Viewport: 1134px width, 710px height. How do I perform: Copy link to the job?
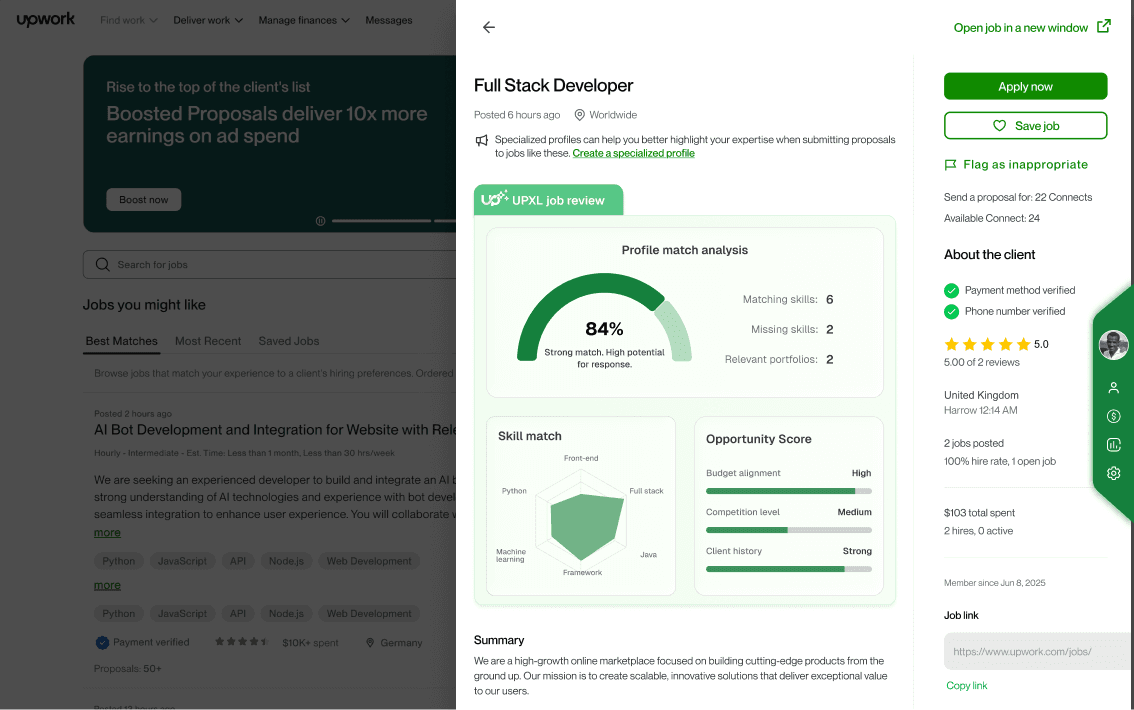click(x=966, y=685)
